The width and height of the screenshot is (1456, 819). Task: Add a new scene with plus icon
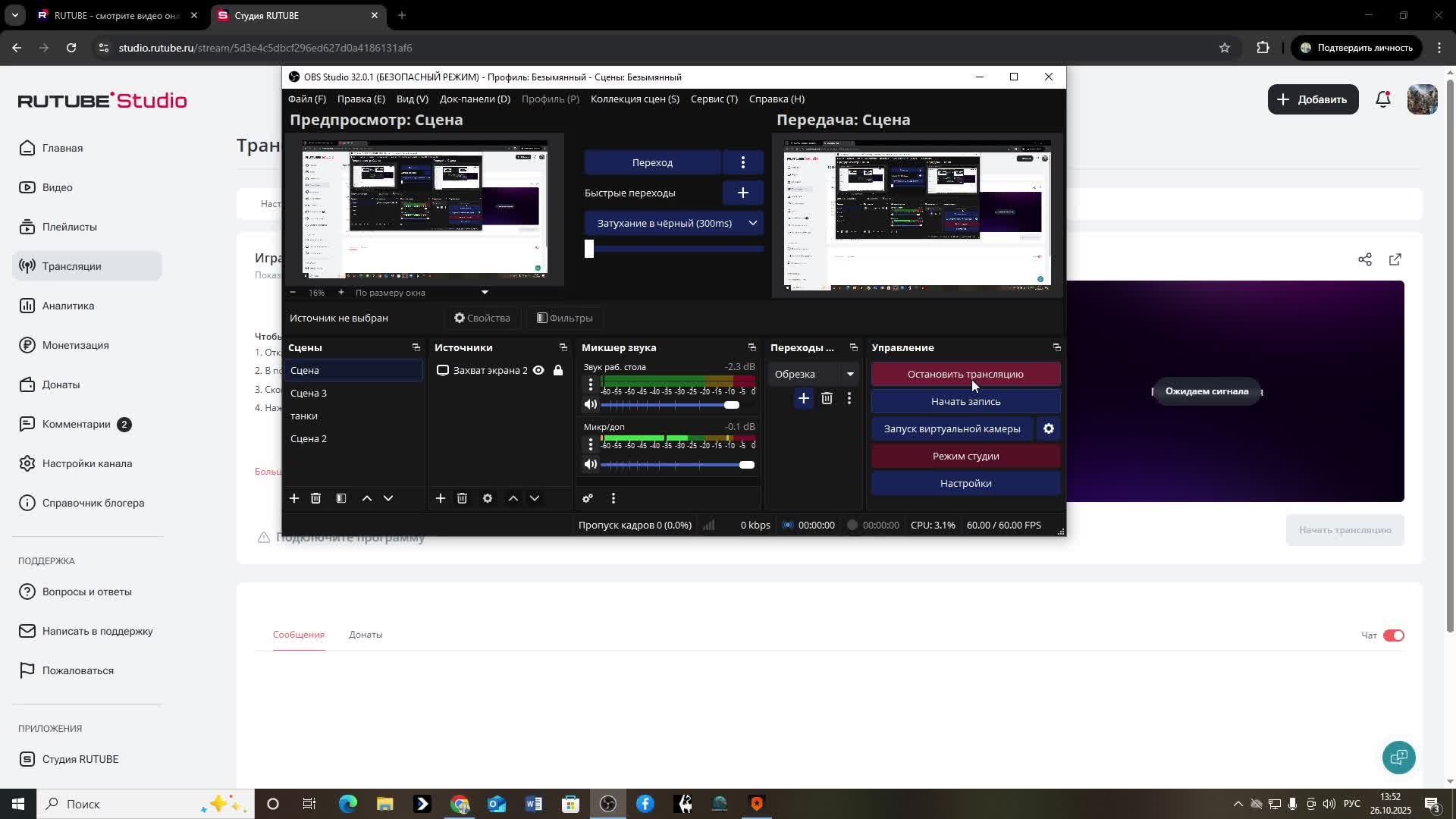click(294, 498)
